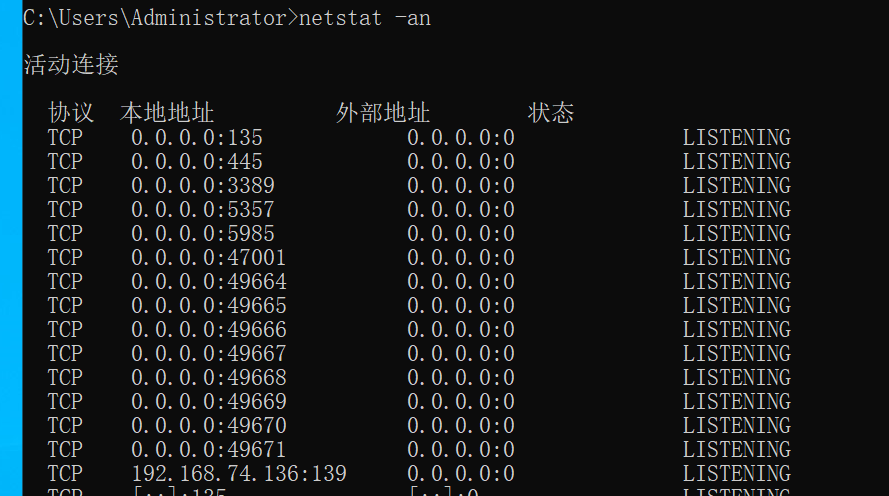Viewport: 889px width, 496px height.
Task: Click the 本地地址 column header
Action: pos(167,113)
